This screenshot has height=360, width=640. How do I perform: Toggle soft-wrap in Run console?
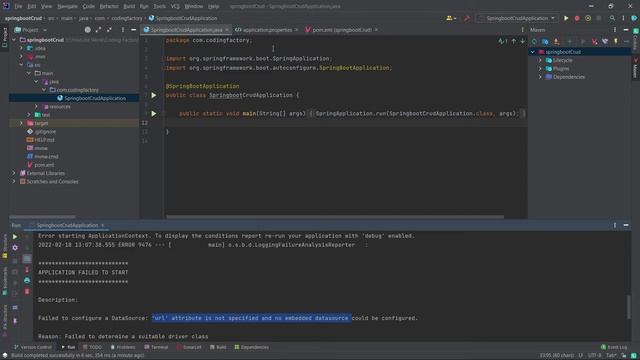click(27, 259)
